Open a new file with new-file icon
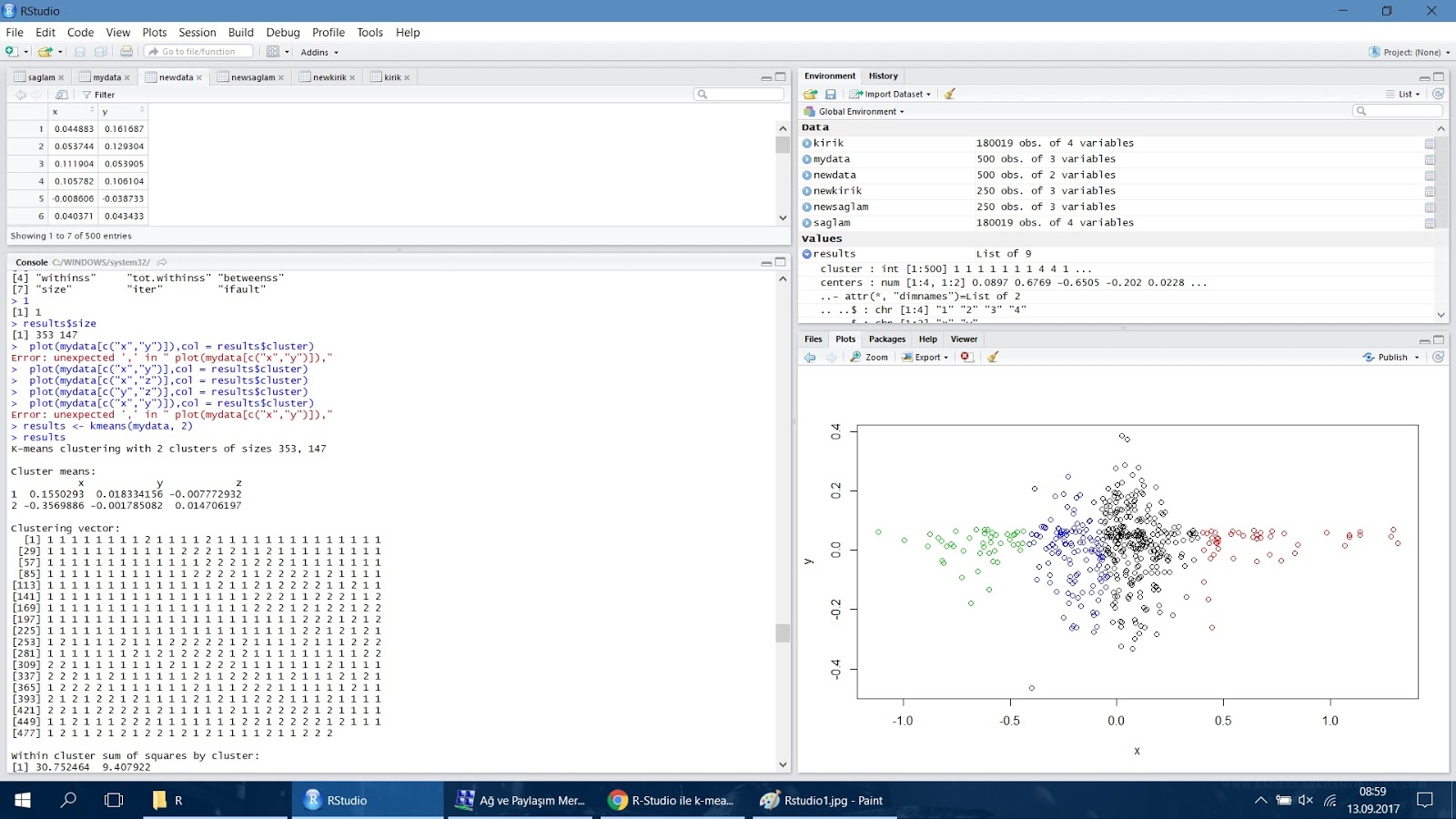 (12, 52)
